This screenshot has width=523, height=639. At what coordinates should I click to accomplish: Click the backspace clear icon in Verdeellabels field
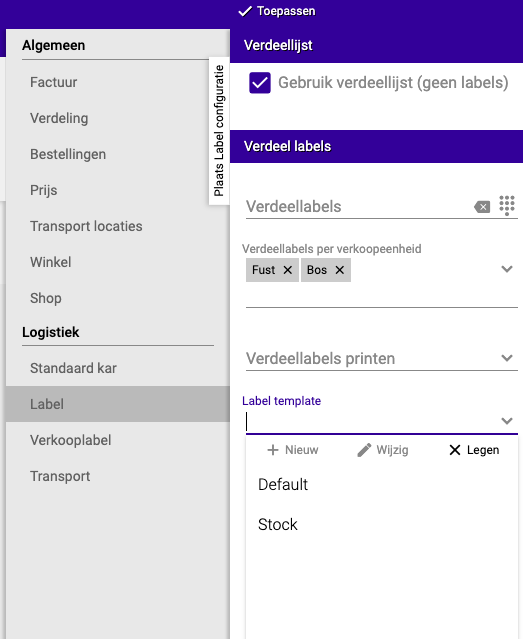pyautogui.click(x=482, y=207)
